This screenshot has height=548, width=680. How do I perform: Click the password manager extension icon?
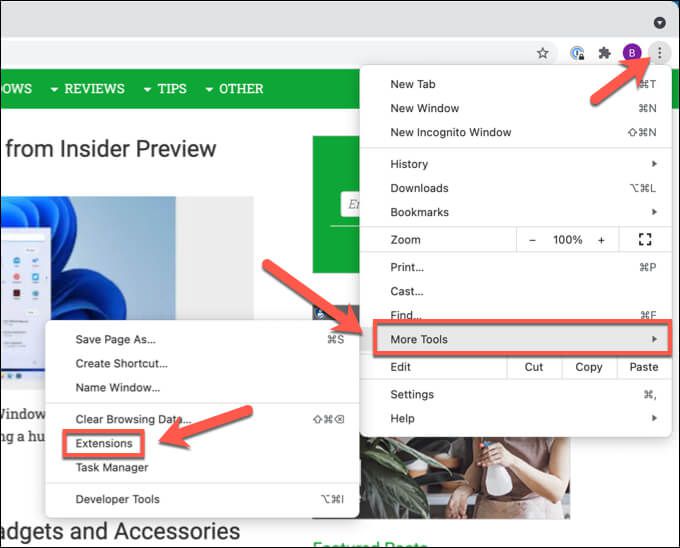[577, 53]
